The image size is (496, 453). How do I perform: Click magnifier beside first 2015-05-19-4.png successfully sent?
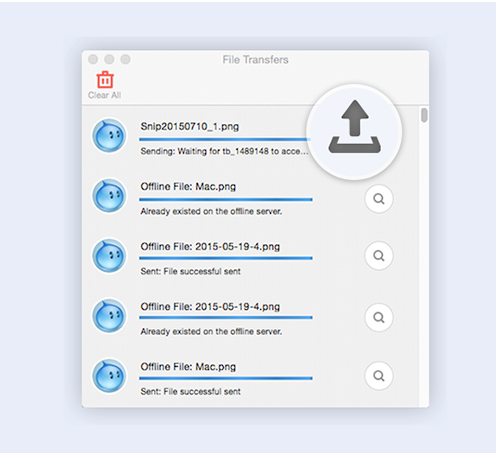(379, 256)
